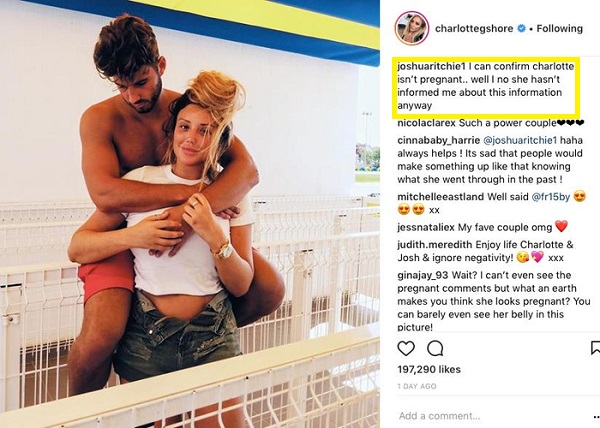Open jessnataliex commenter profile
The height and width of the screenshot is (428, 600).
(426, 228)
